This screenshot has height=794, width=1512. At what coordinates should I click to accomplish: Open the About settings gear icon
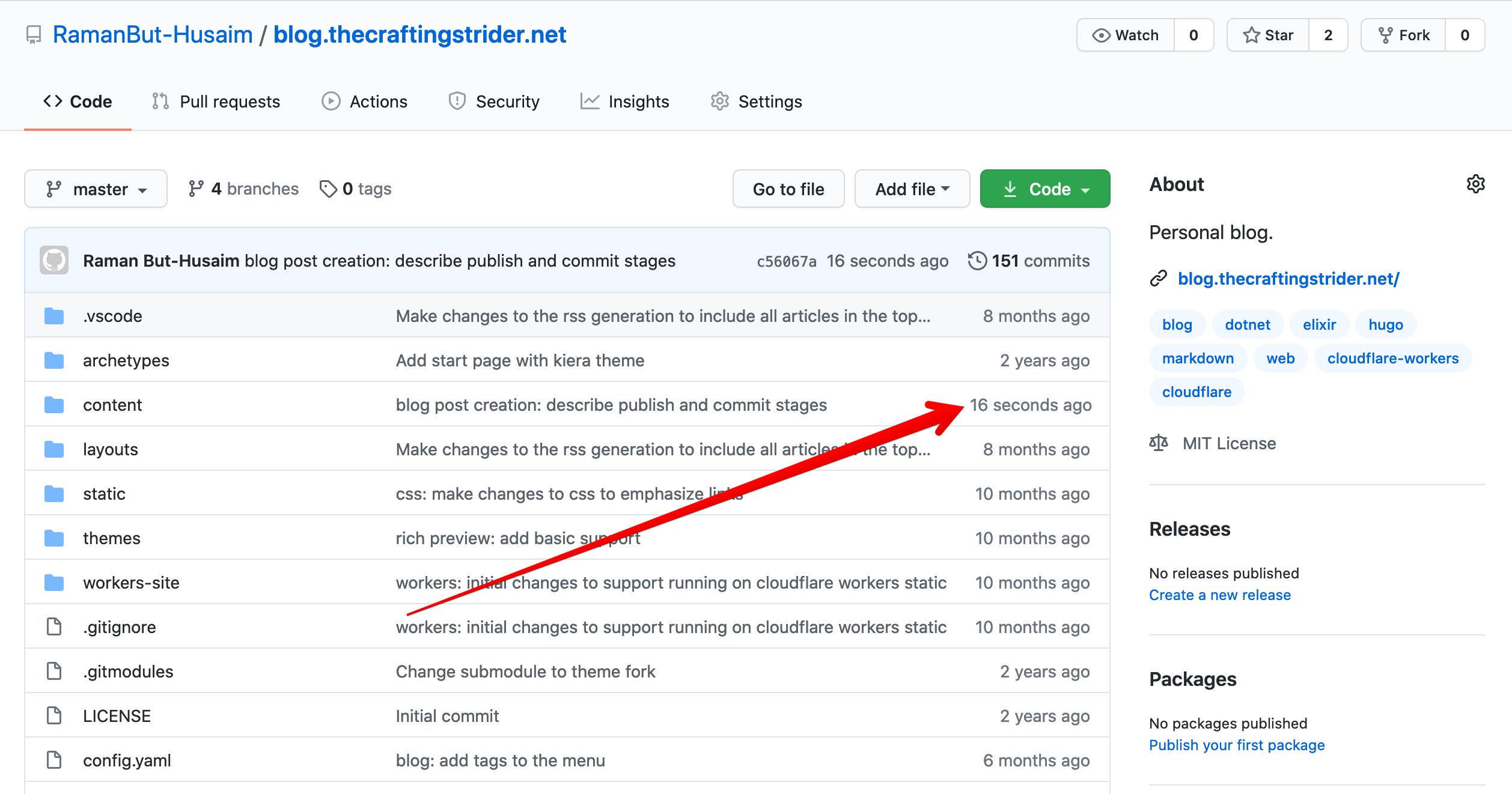[x=1475, y=184]
